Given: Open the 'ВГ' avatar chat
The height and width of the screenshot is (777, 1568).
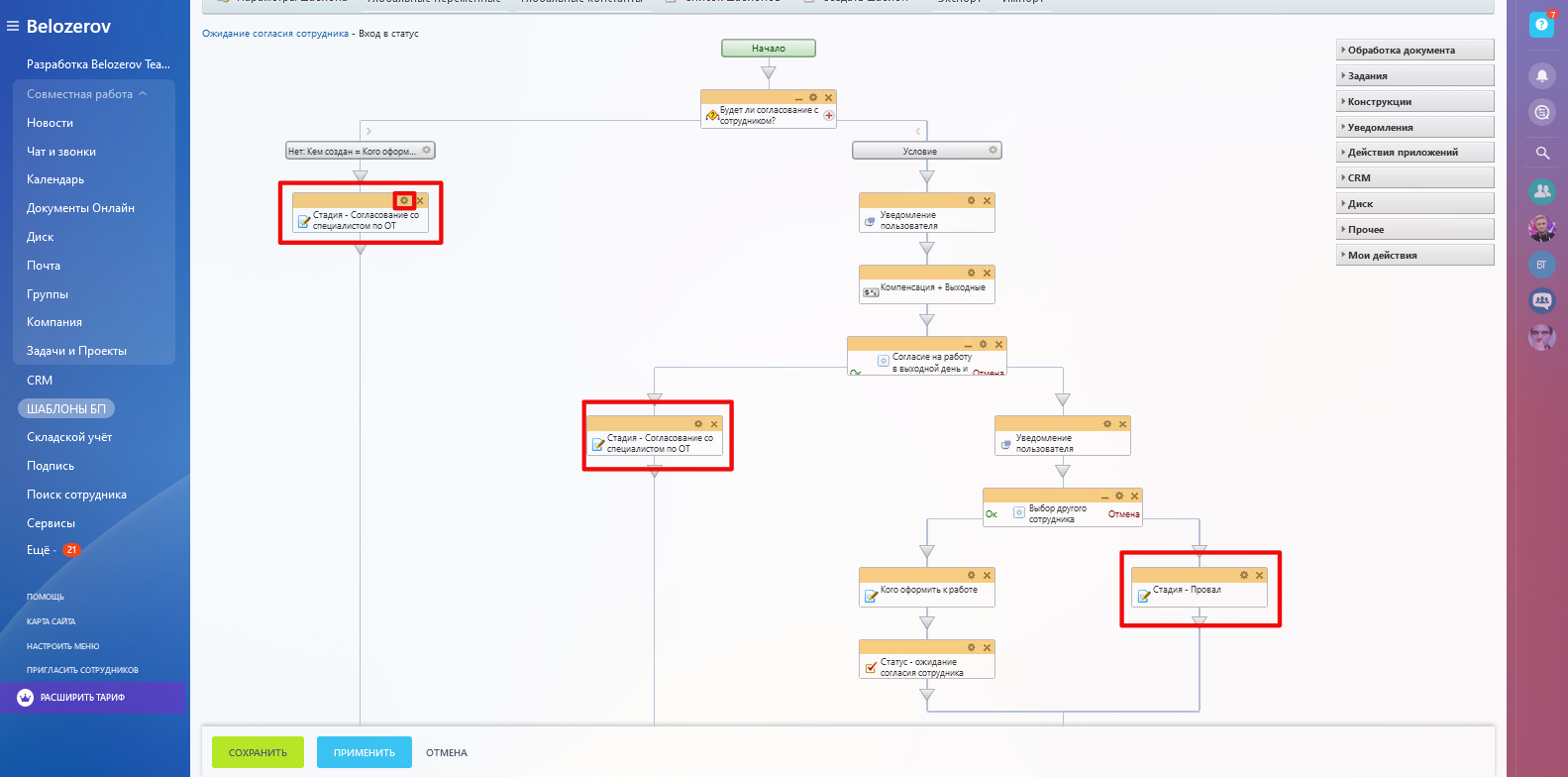Looking at the screenshot, I should tap(1541, 265).
